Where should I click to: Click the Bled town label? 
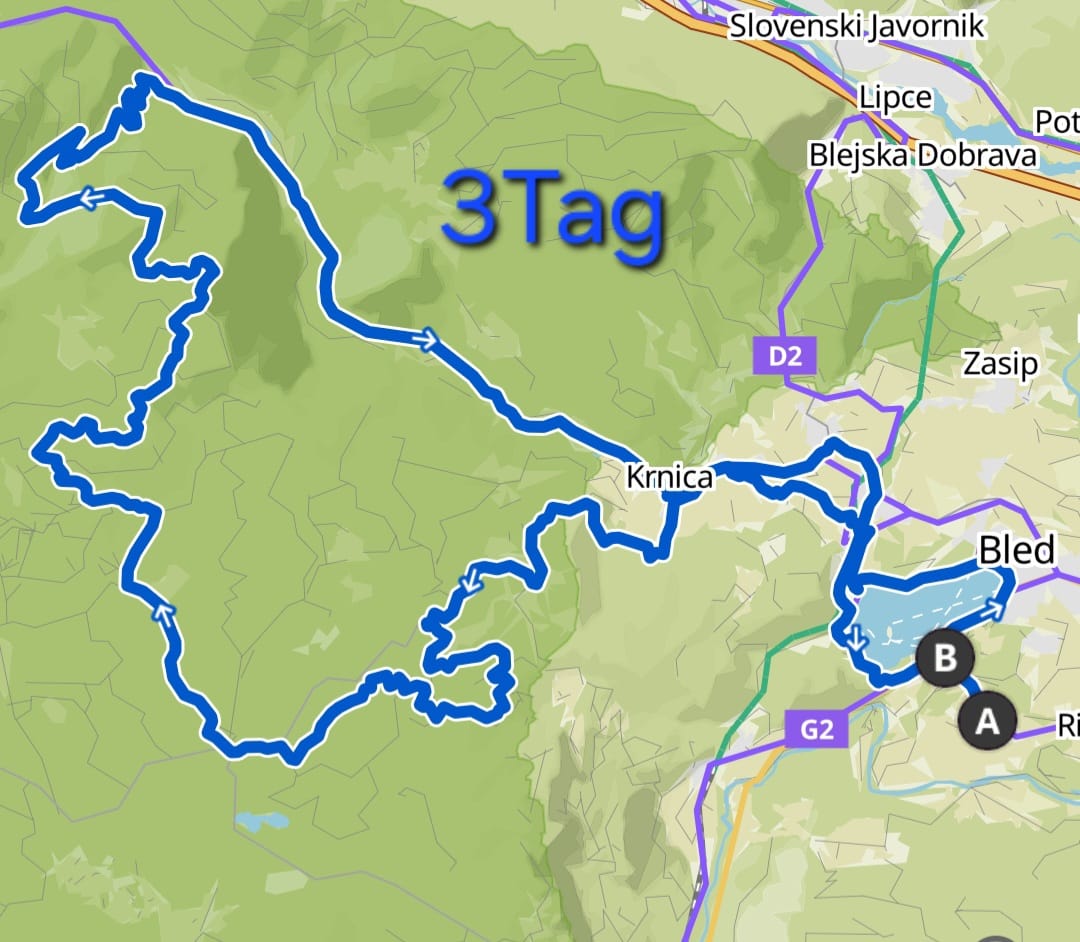pyautogui.click(x=1017, y=550)
